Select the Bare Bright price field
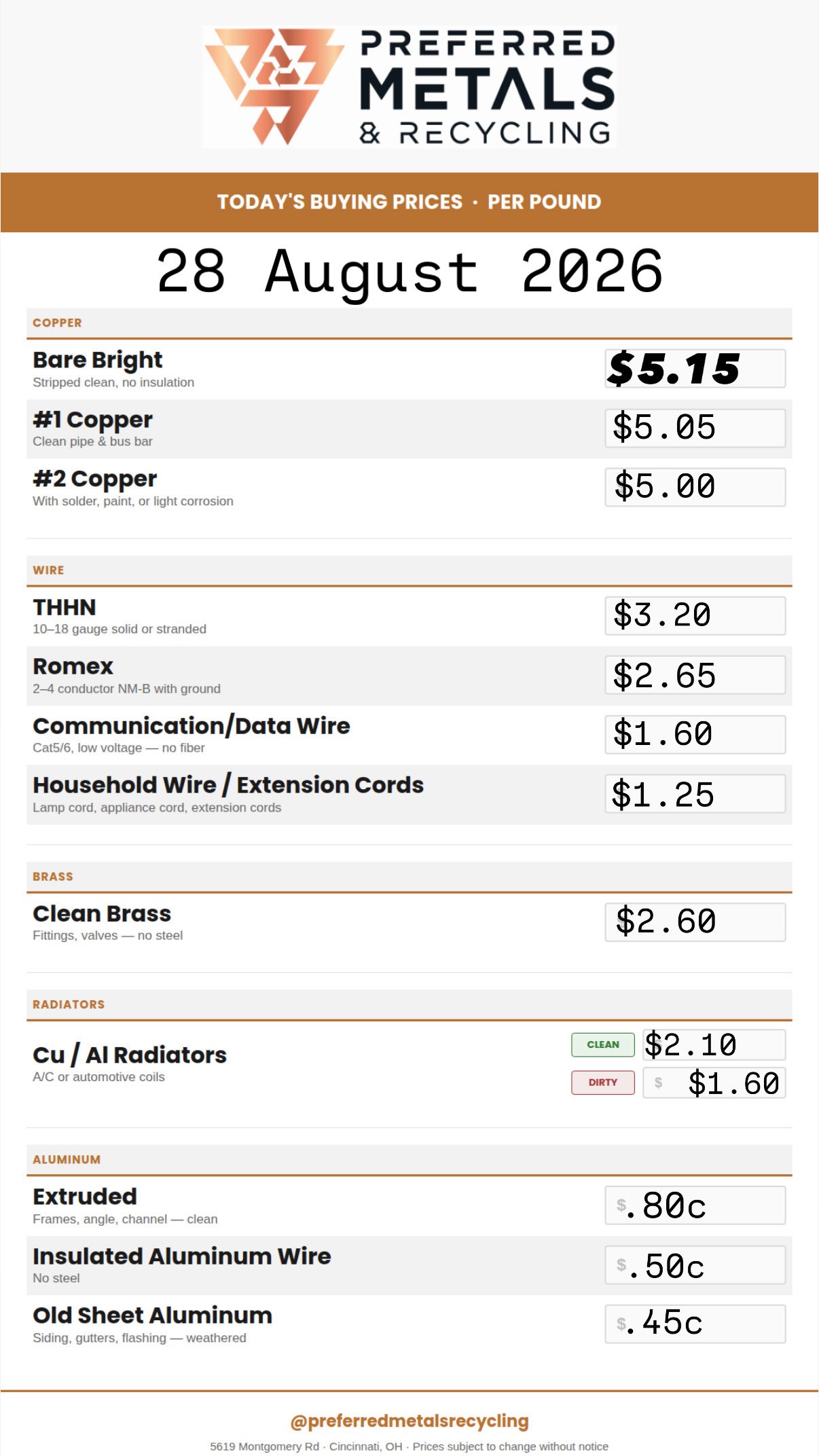This screenshot has height=1456, width=819. click(x=695, y=369)
